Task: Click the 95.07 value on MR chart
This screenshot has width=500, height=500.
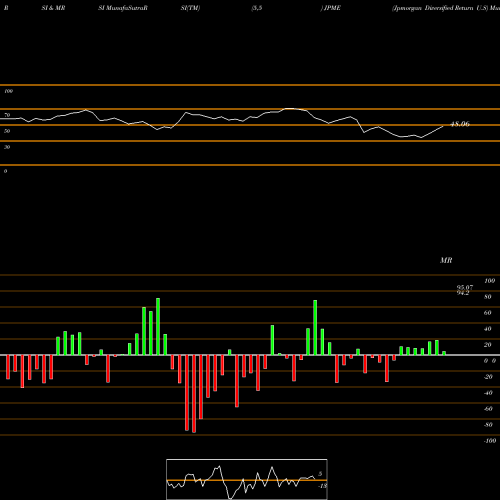Action: coord(465,287)
